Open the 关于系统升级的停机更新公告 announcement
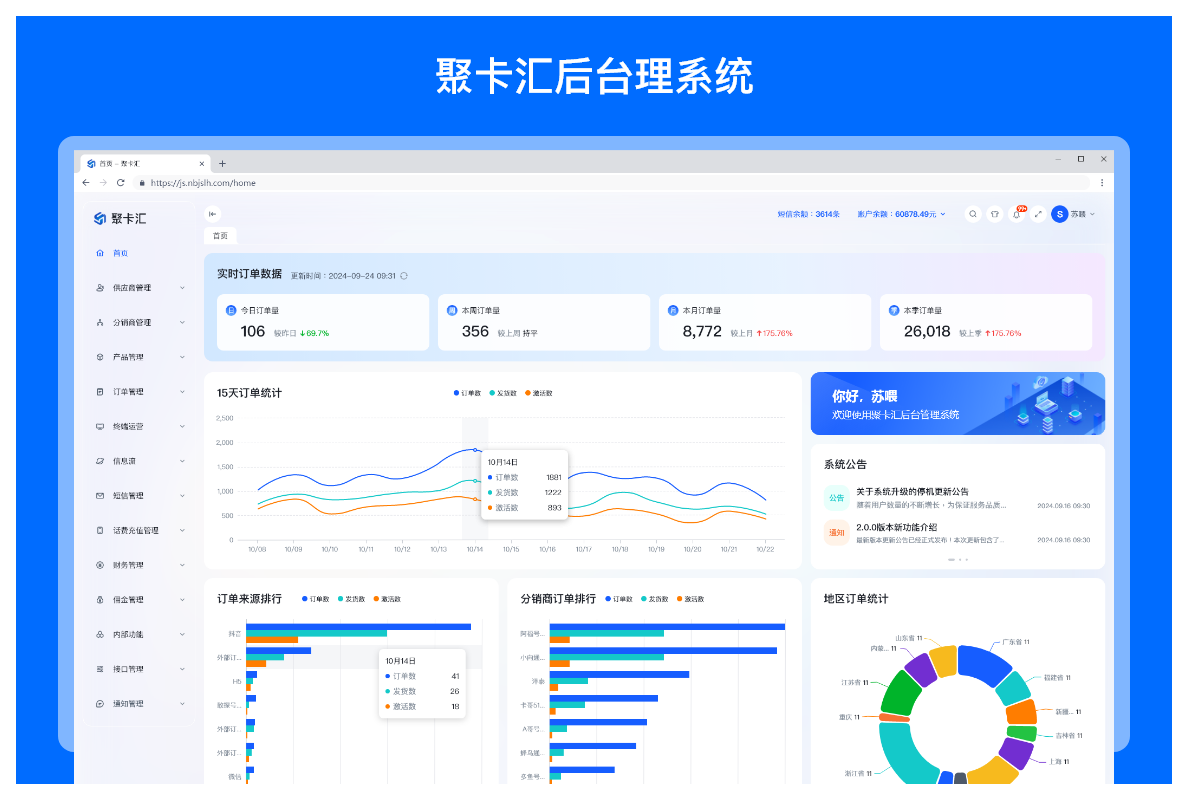Image resolution: width=1188 pixels, height=800 pixels. [x=912, y=492]
